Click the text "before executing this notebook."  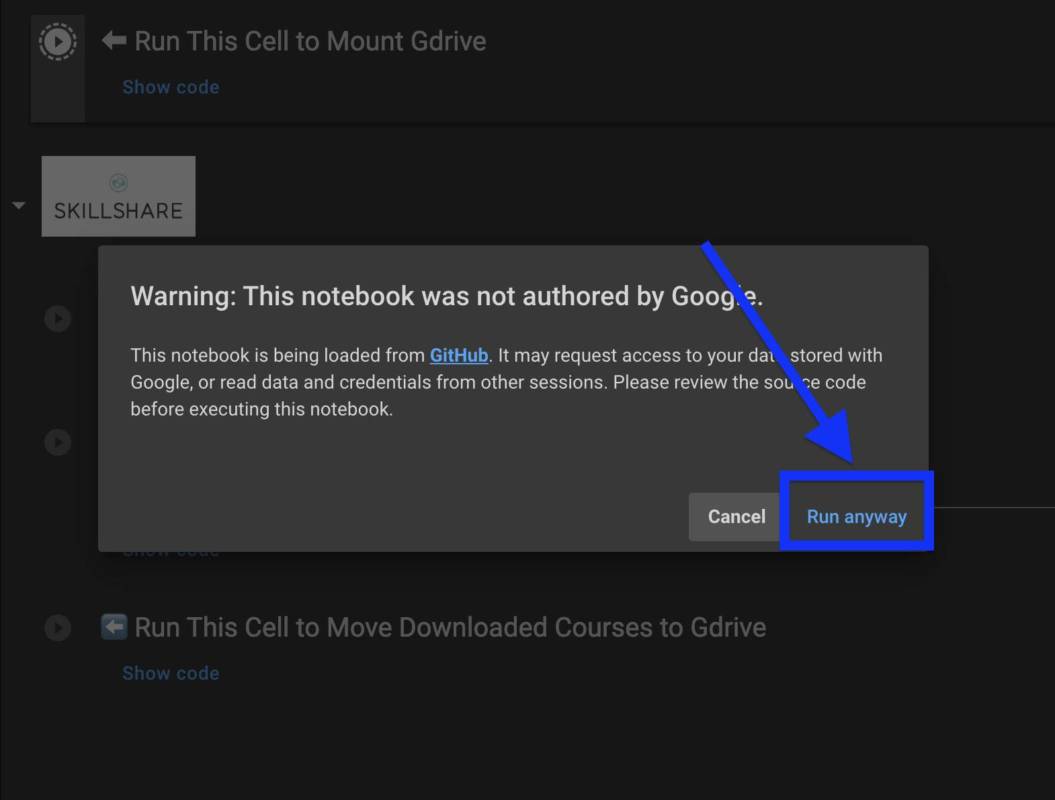[x=262, y=409]
